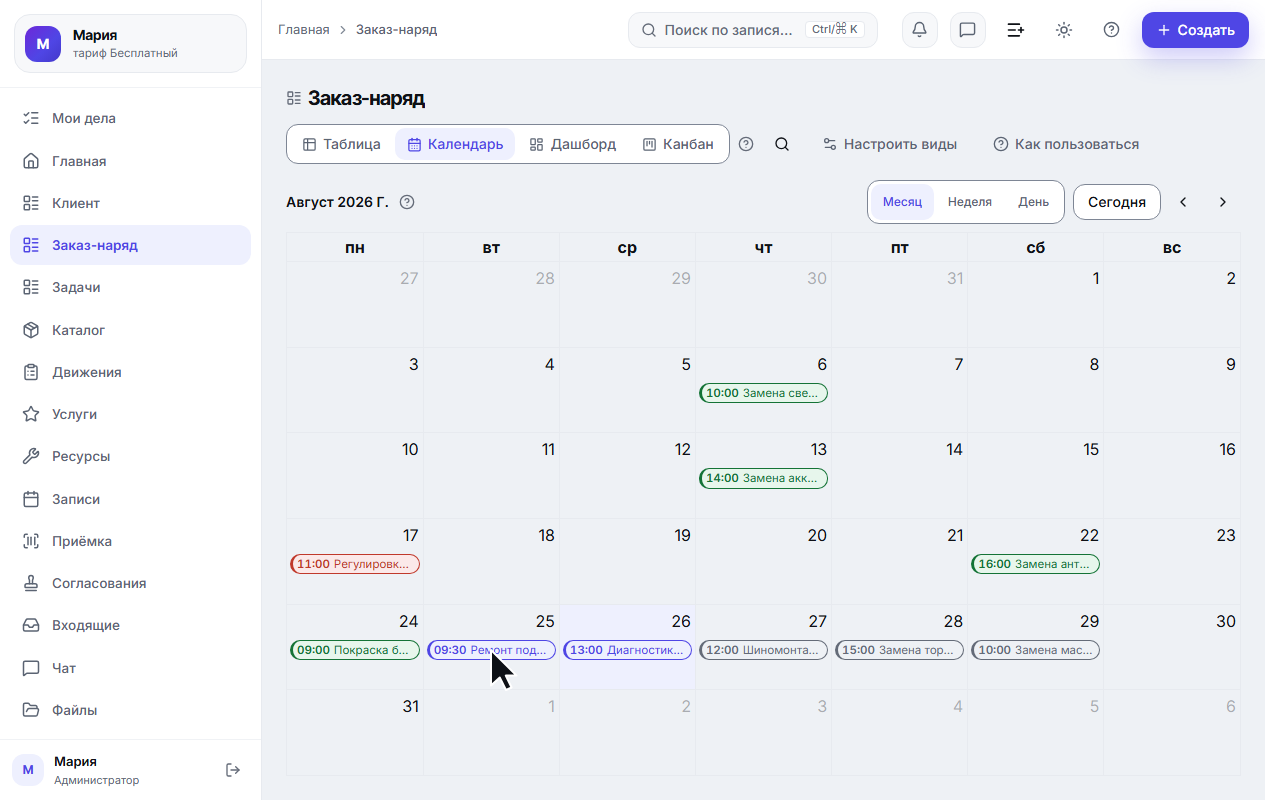Open Как пользоваться help link

[1066, 144]
